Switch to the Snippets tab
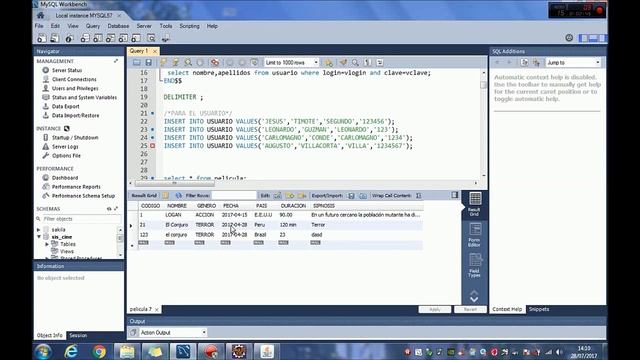 pos(539,309)
